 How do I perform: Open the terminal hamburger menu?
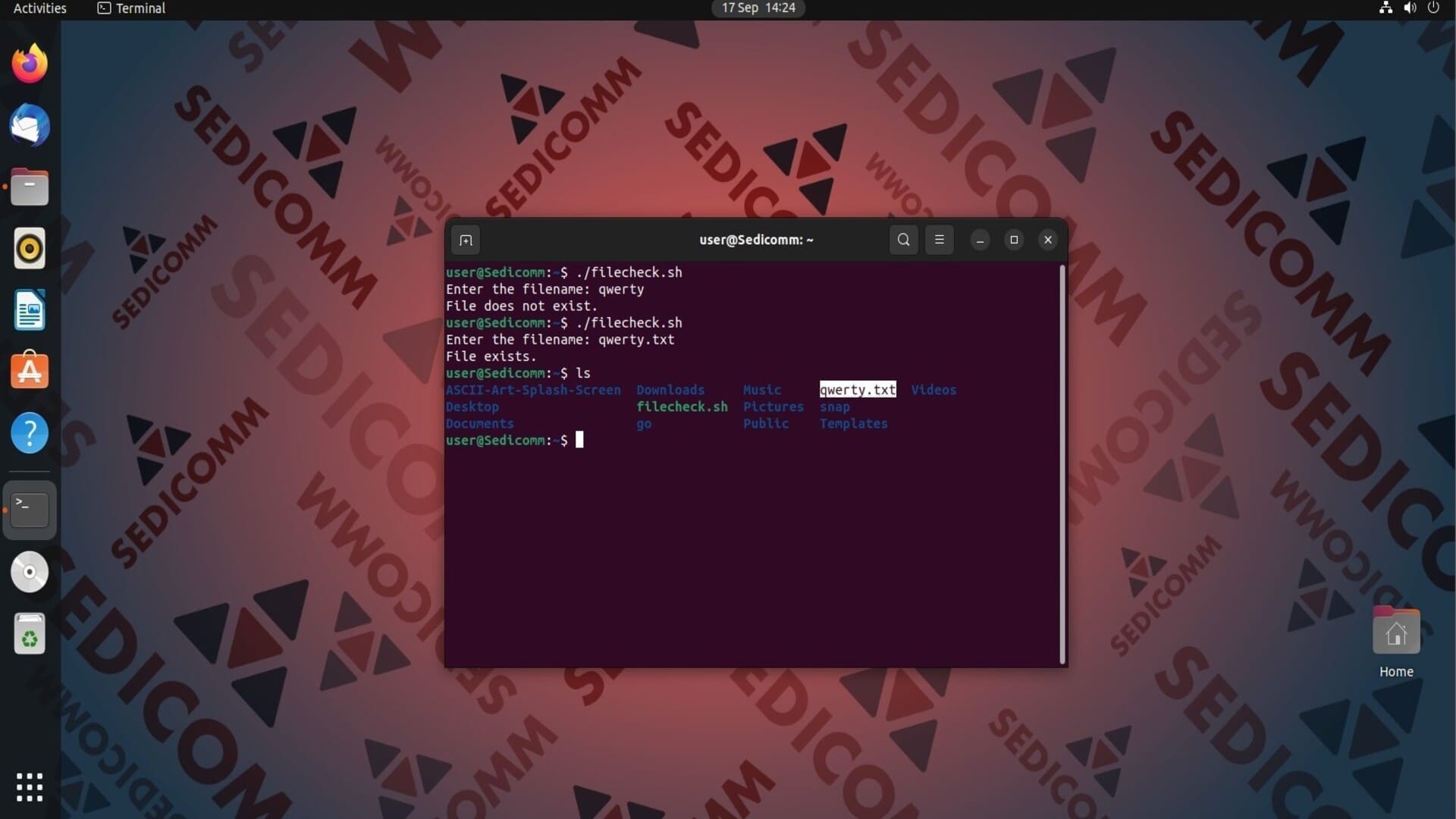[939, 240]
